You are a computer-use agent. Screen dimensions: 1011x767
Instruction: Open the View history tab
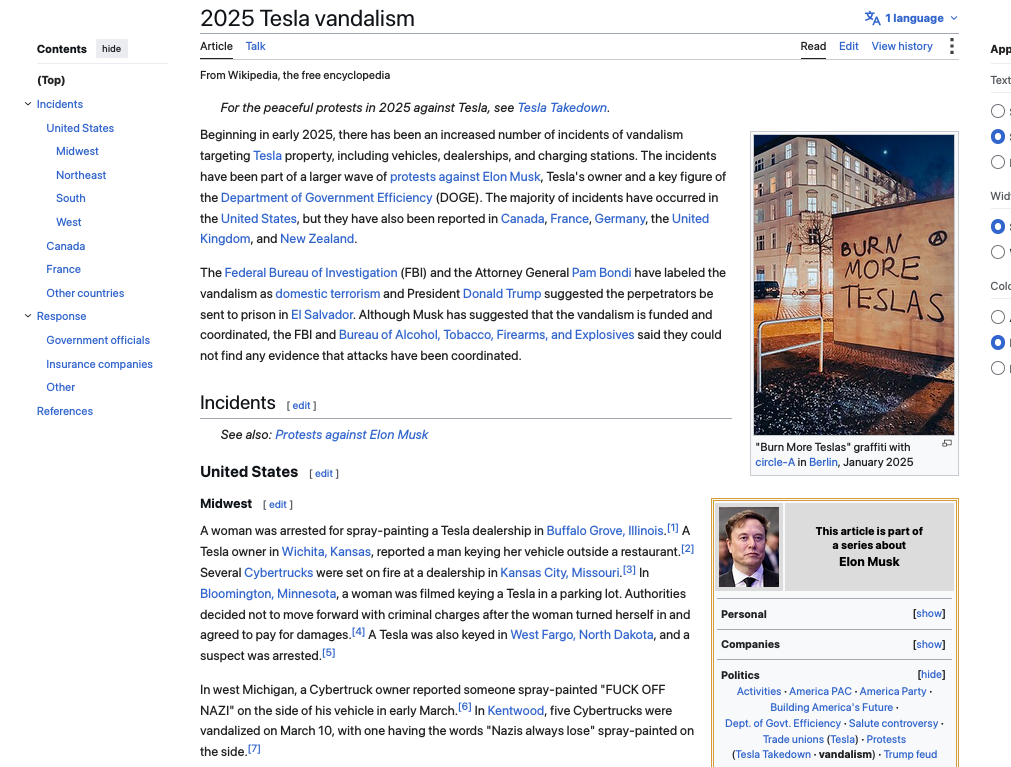902,46
